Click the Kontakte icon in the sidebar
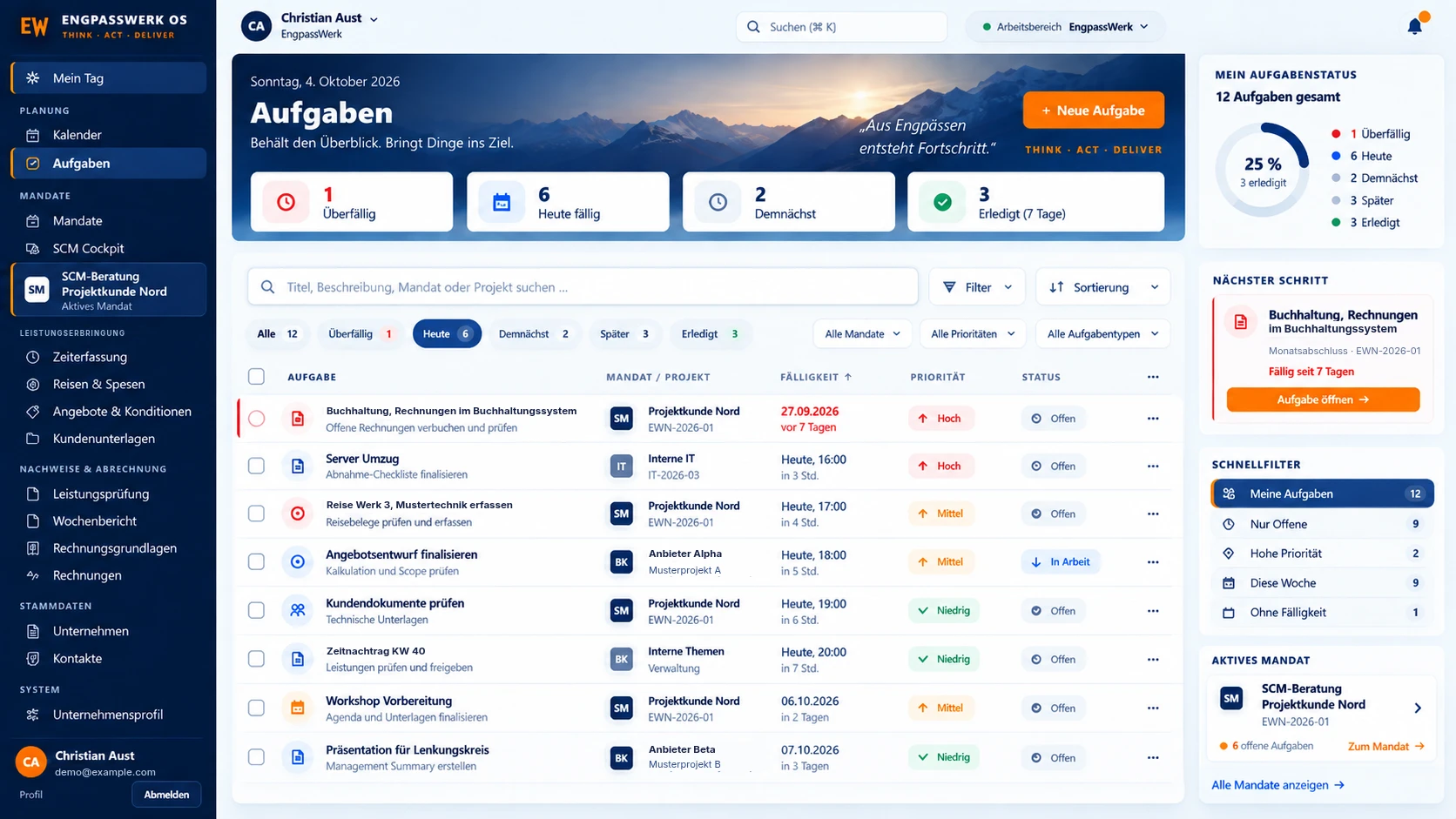Viewport: 1456px width, 819px height. point(33,659)
